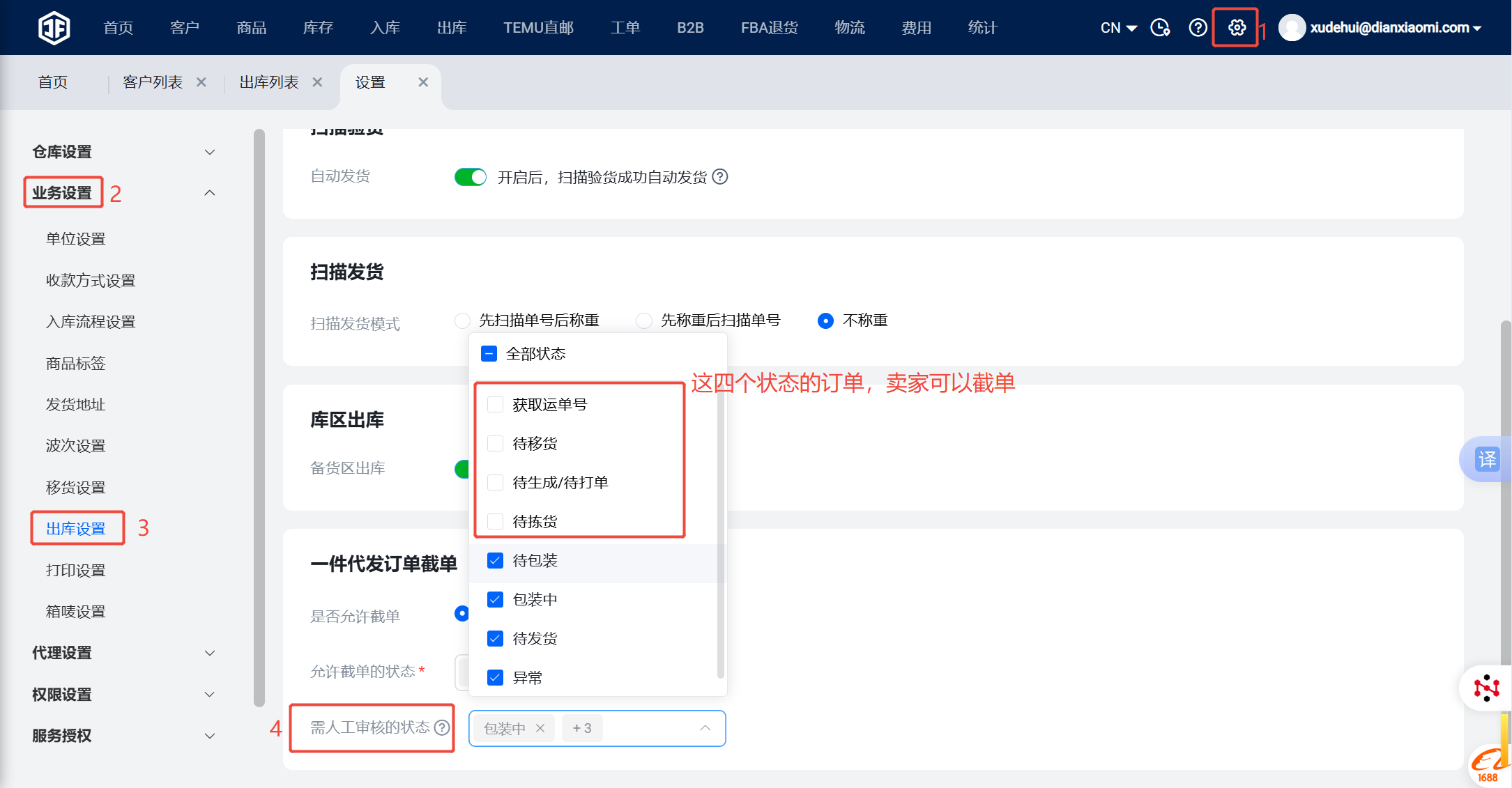Open 单位设置 in sidebar
The image size is (1512, 788).
coord(76,239)
